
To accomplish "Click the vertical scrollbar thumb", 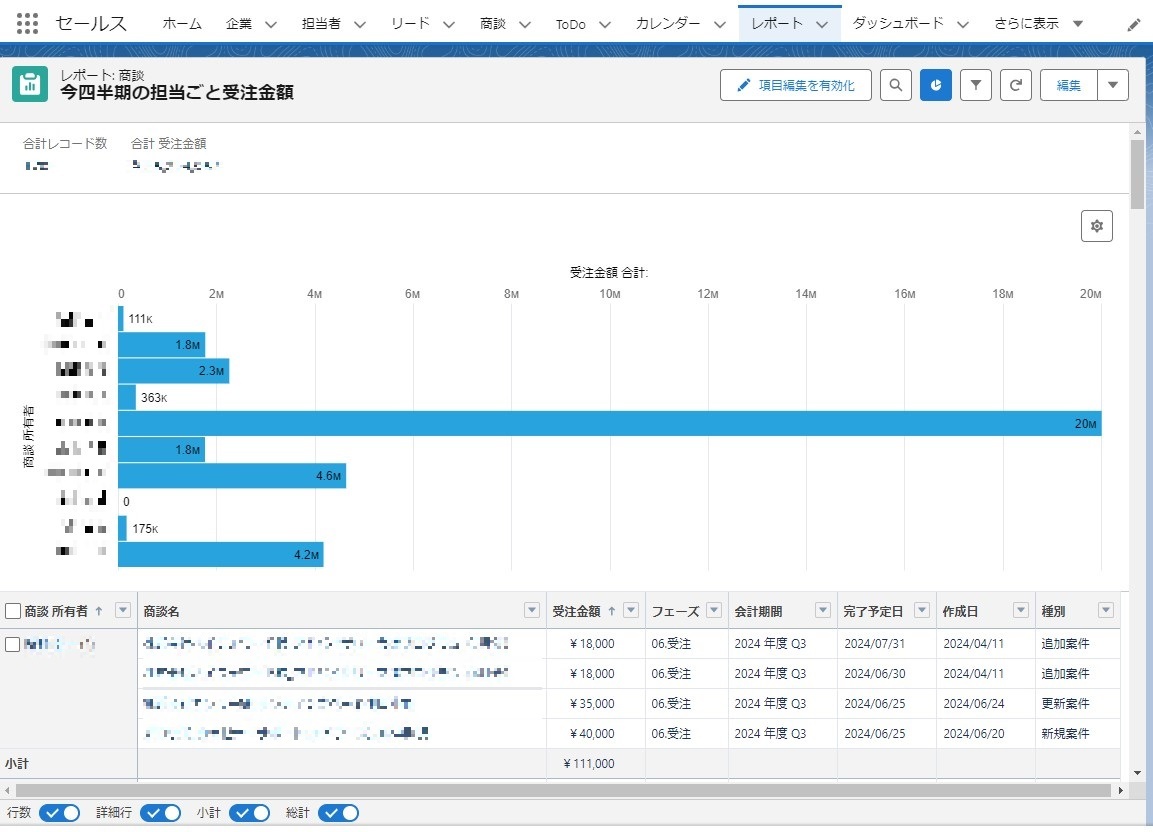I will point(1138,174).
